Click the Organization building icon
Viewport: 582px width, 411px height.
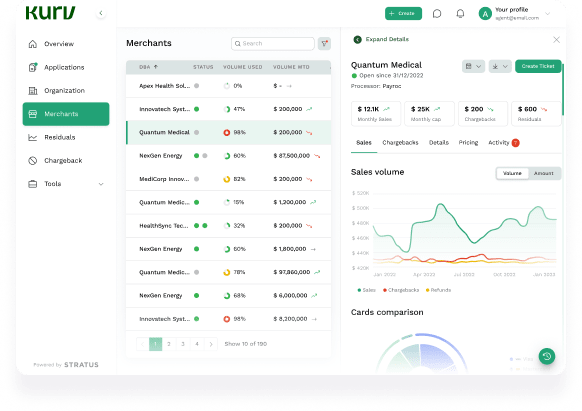point(33,91)
